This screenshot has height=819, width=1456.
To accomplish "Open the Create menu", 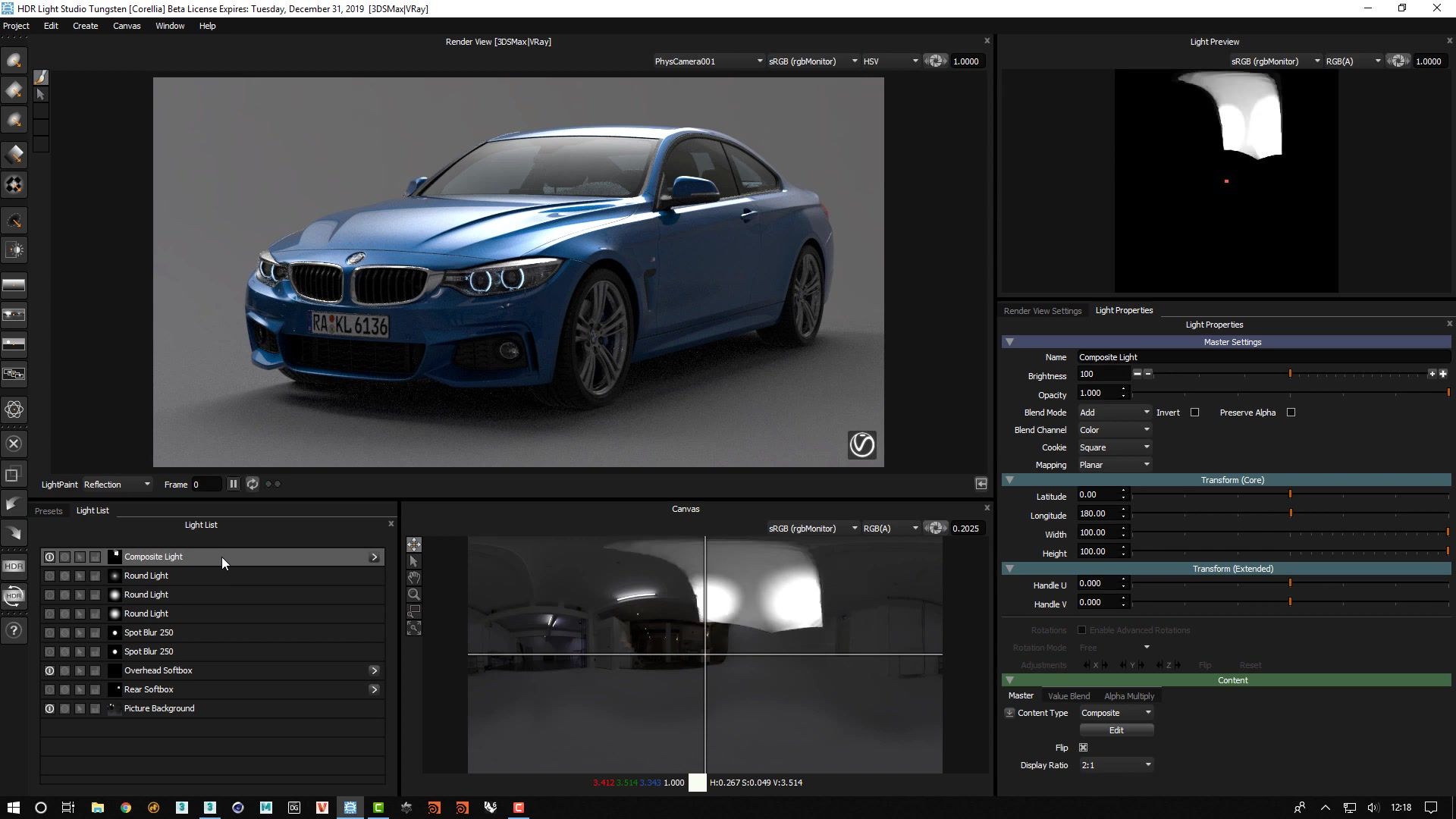I will pos(86,26).
